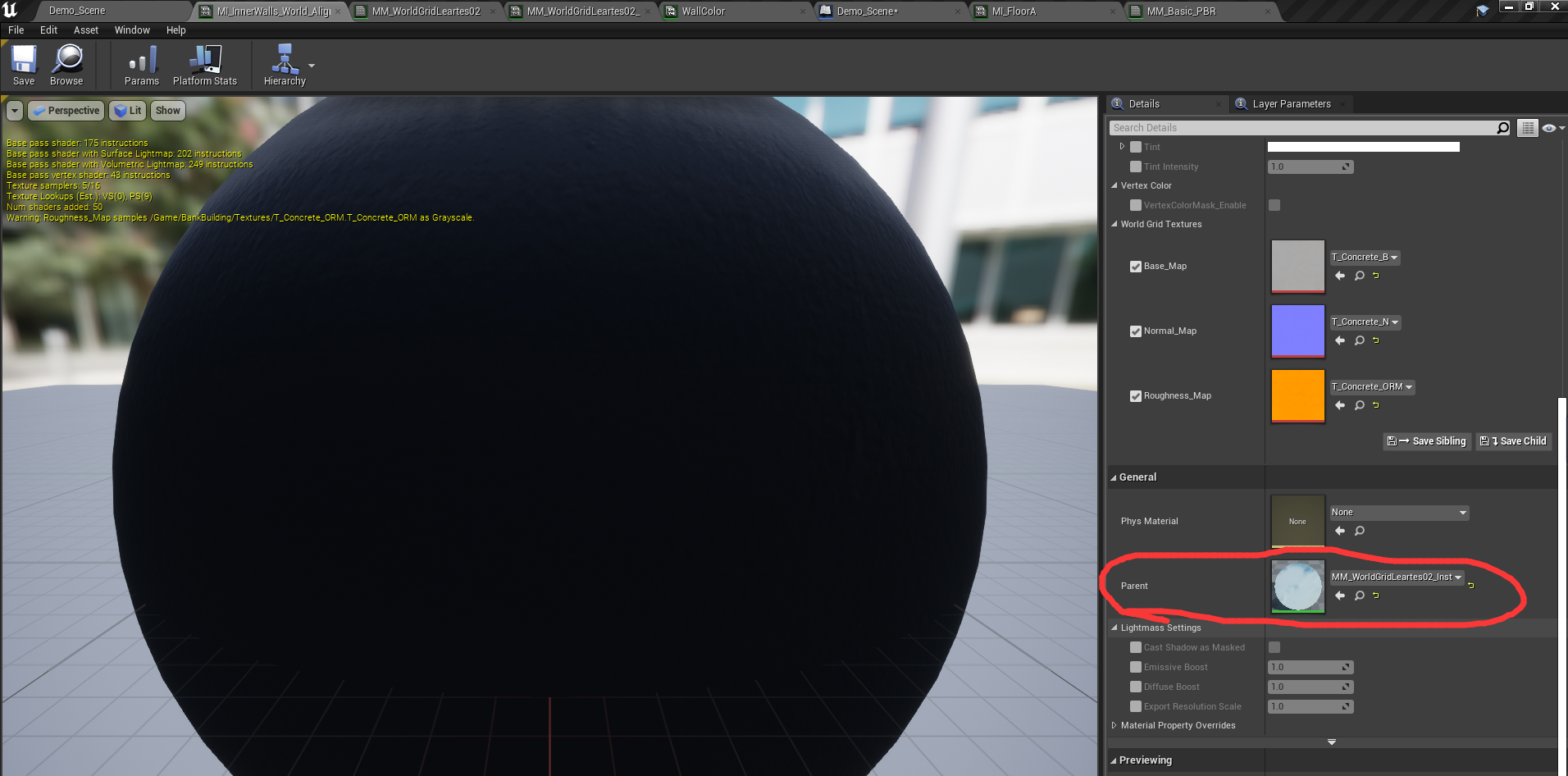Reset Parent to default via lower yellow arrow
This screenshot has width=1568, height=776.
(1376, 596)
